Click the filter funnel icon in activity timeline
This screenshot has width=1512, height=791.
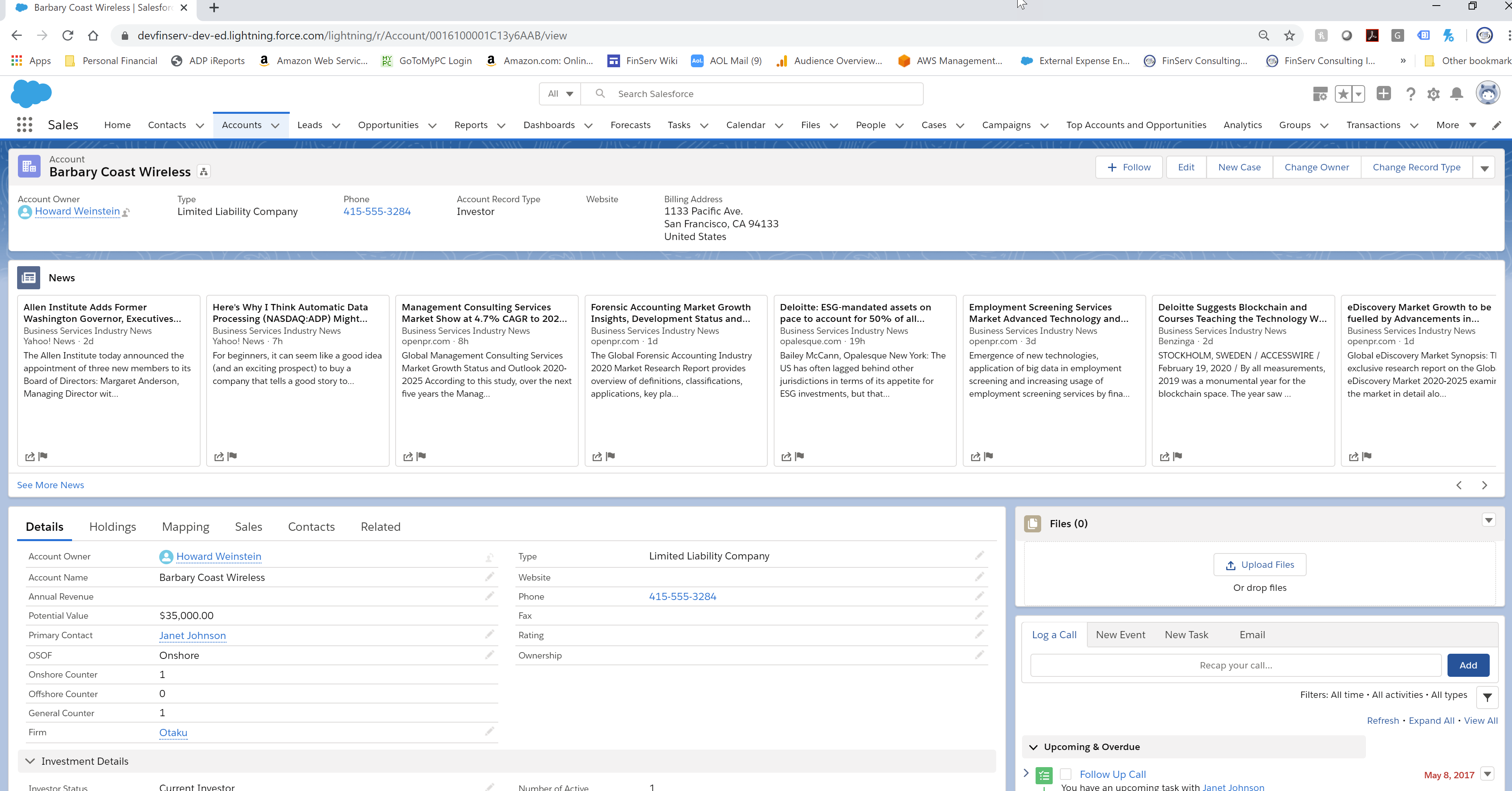1487,697
